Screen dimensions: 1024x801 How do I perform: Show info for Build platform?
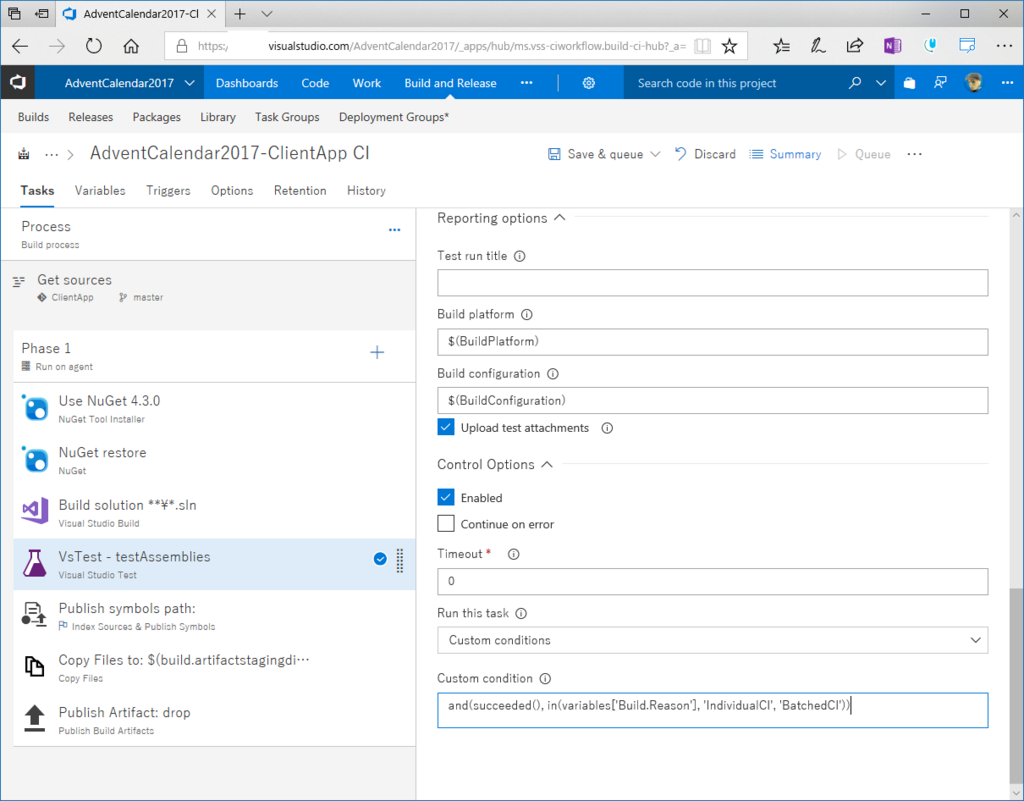point(526,315)
